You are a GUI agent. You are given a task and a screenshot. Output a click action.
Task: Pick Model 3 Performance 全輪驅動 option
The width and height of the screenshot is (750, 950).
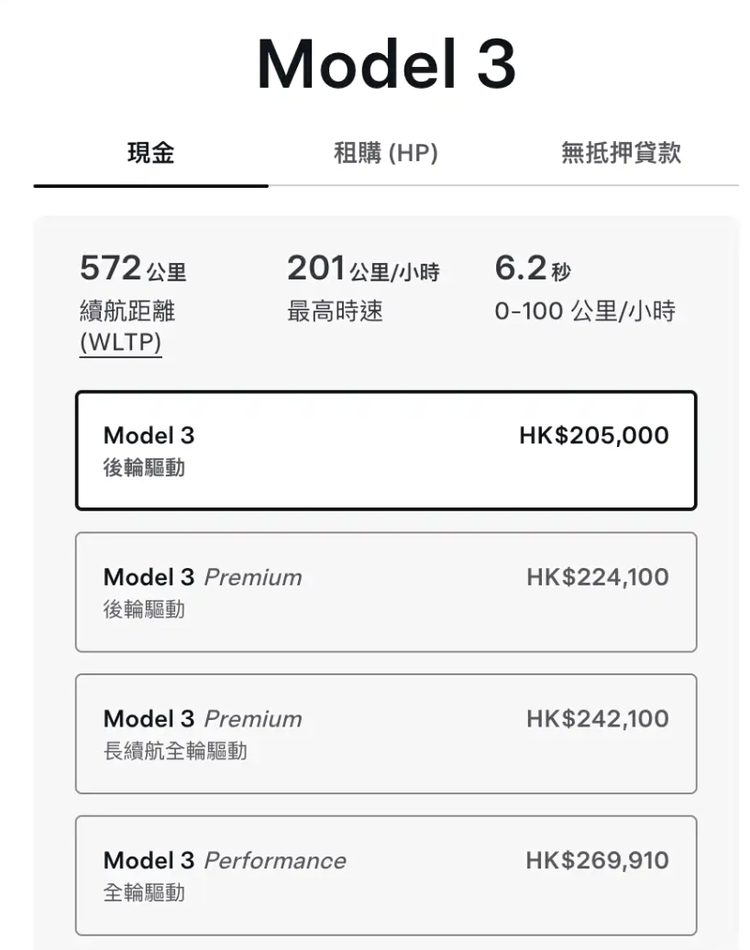click(x=386, y=875)
